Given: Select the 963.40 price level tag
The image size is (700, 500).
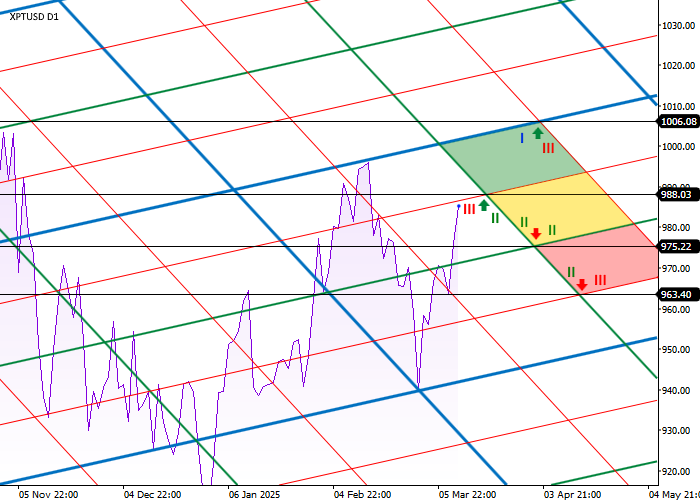Looking at the screenshot, I should click(678, 295).
